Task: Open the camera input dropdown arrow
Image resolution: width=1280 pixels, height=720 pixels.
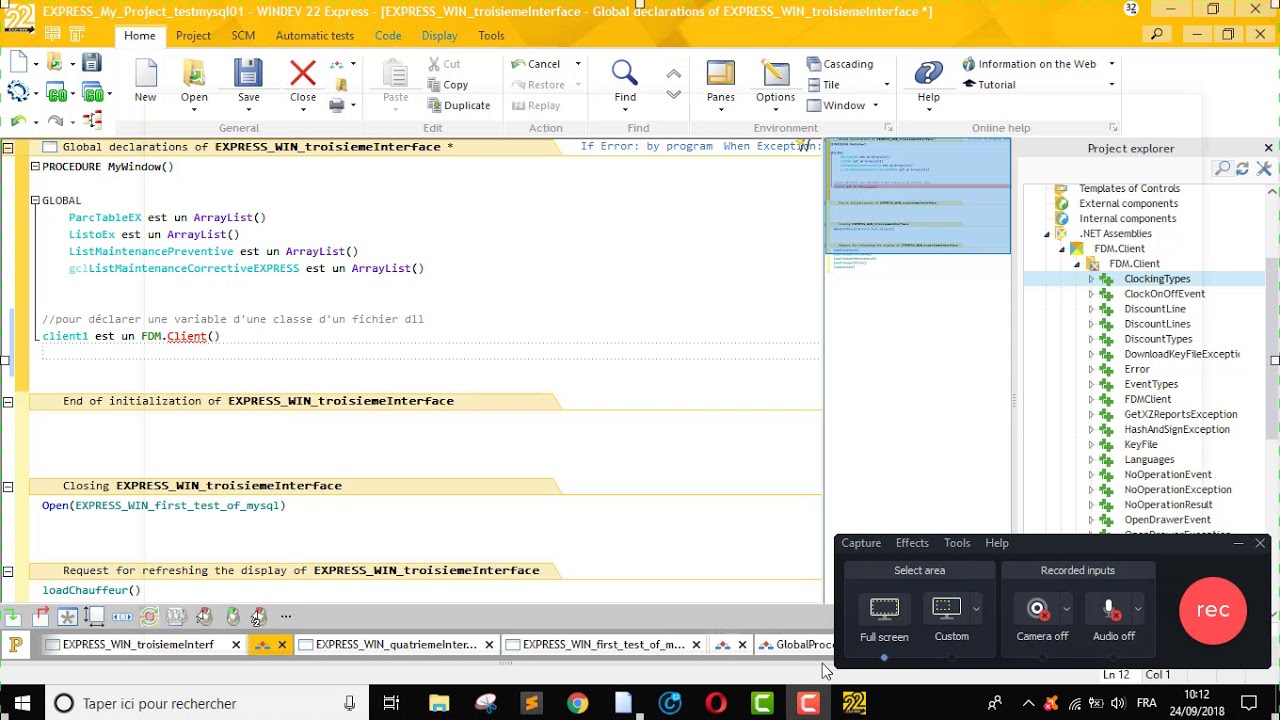Action: pos(1066,608)
